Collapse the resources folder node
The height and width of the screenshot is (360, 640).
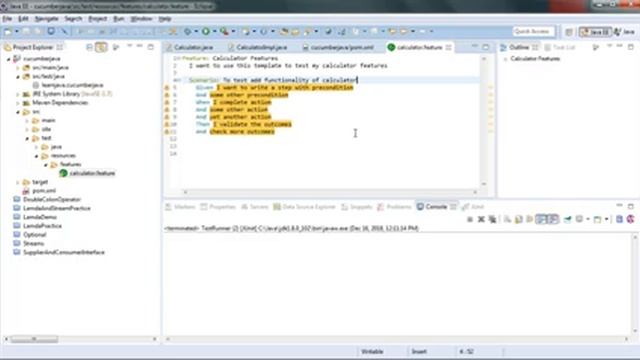pyautogui.click(x=37, y=156)
